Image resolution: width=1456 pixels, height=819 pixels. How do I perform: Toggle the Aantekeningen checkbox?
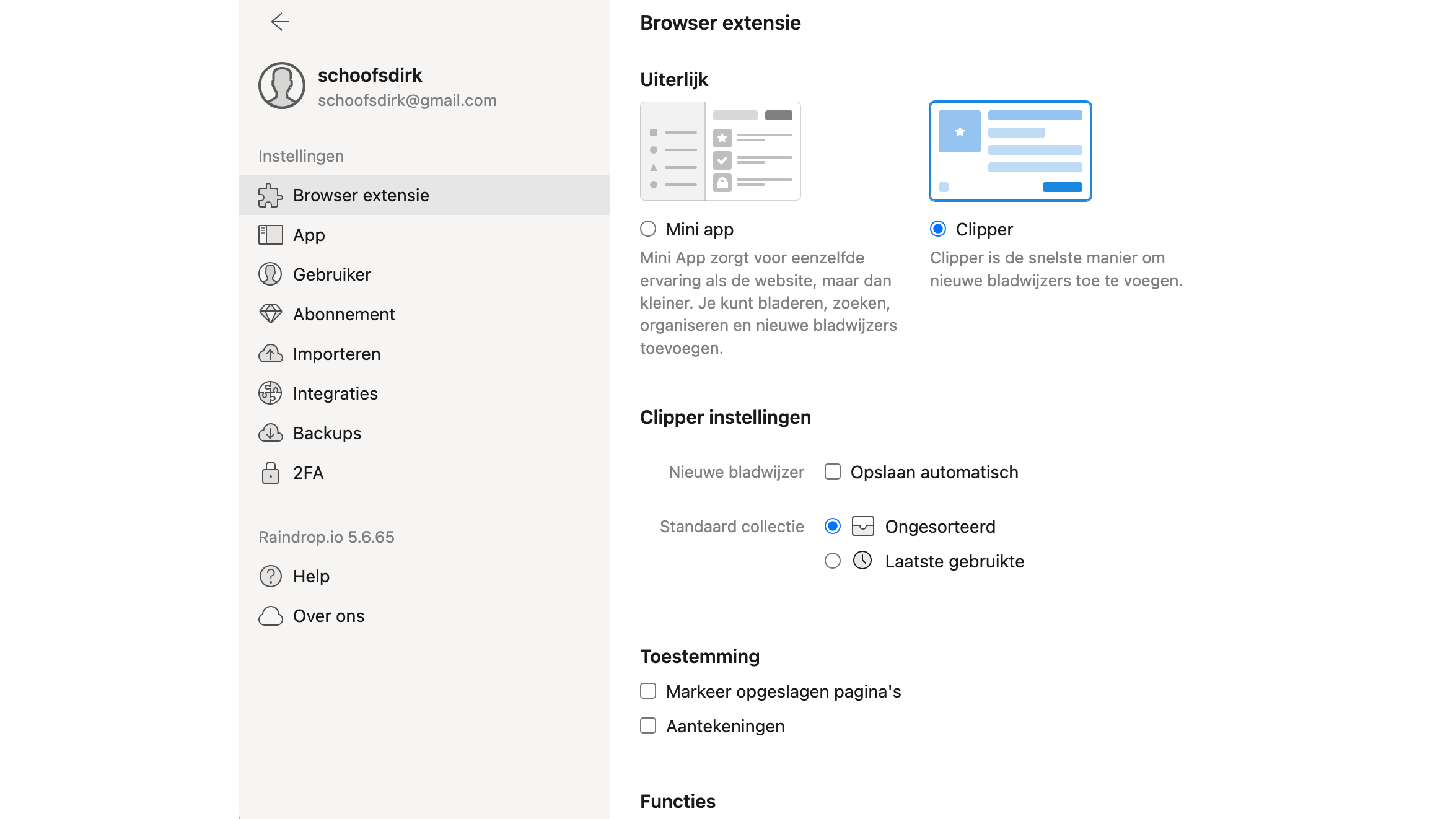[x=648, y=725]
